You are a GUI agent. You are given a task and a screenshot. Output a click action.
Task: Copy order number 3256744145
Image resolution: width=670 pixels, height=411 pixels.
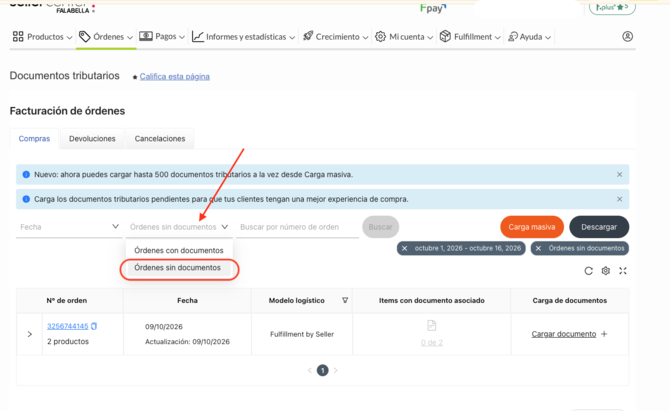pos(94,326)
